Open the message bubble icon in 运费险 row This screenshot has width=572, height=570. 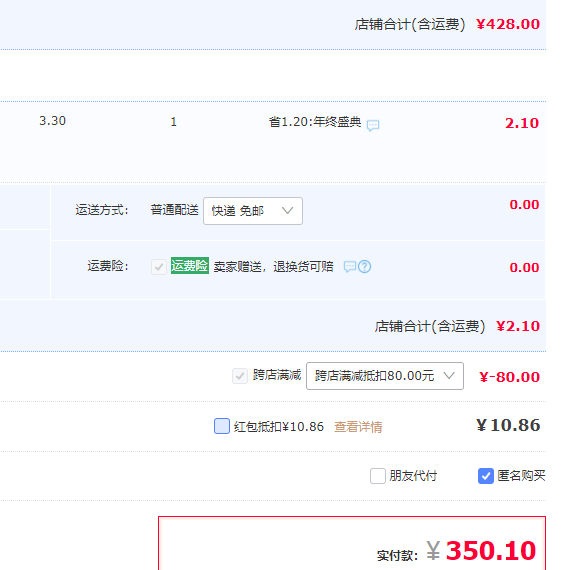click(x=349, y=267)
